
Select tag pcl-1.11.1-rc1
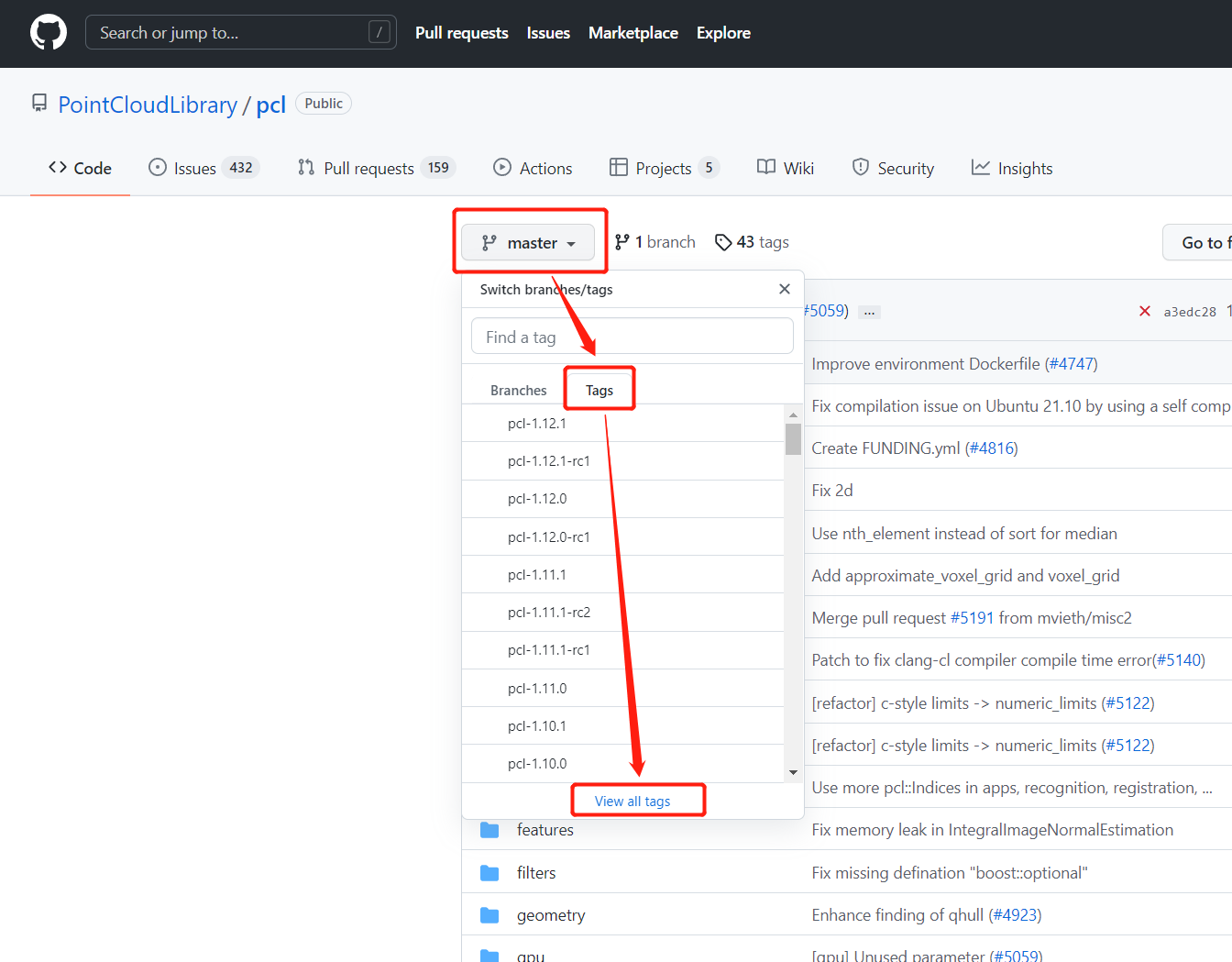point(623,650)
